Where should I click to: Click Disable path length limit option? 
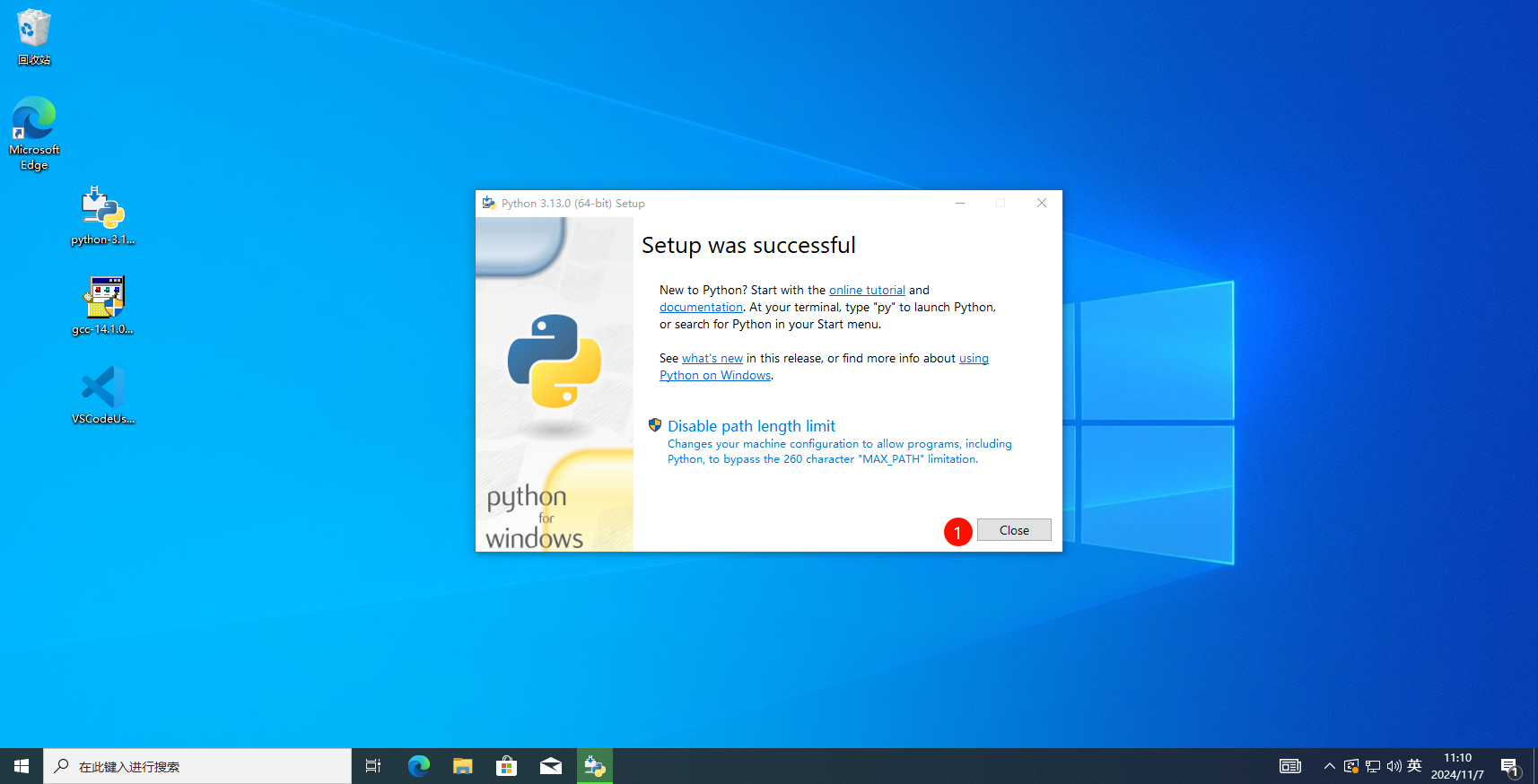751,426
